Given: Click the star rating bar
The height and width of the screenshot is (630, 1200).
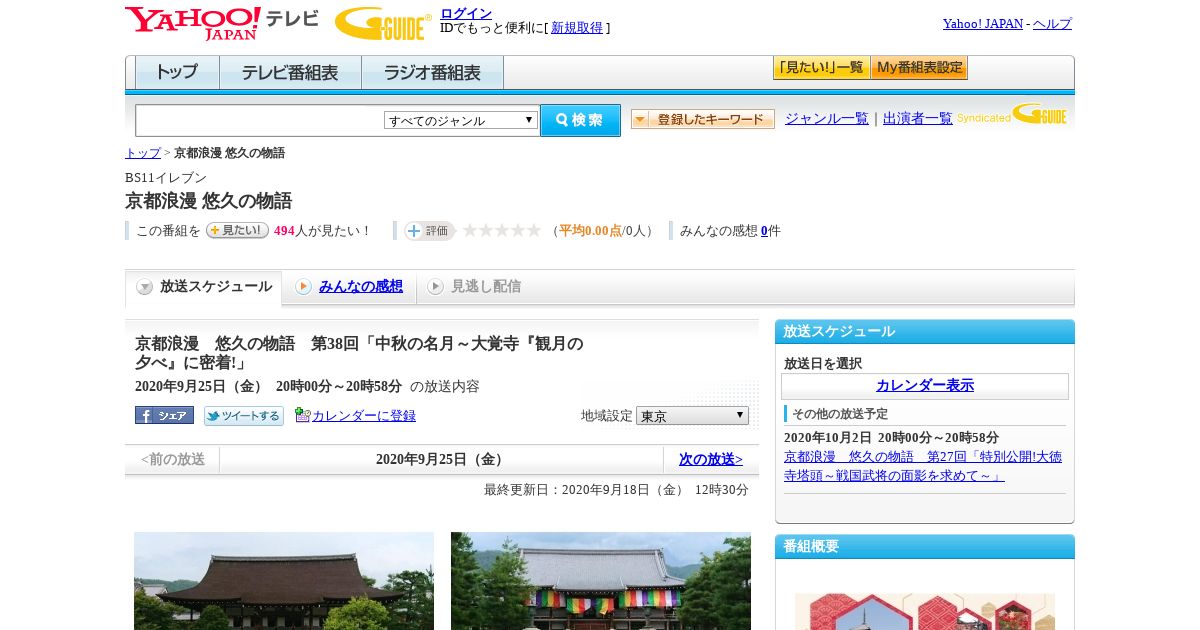Looking at the screenshot, I should pos(501,230).
